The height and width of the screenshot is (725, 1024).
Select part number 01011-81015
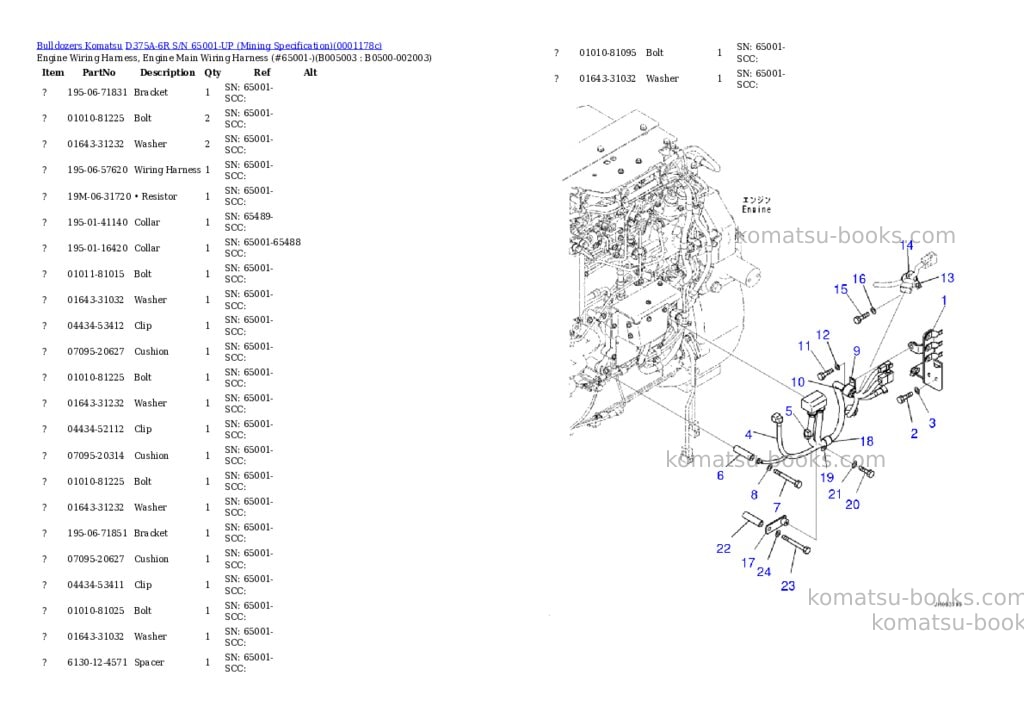point(96,274)
